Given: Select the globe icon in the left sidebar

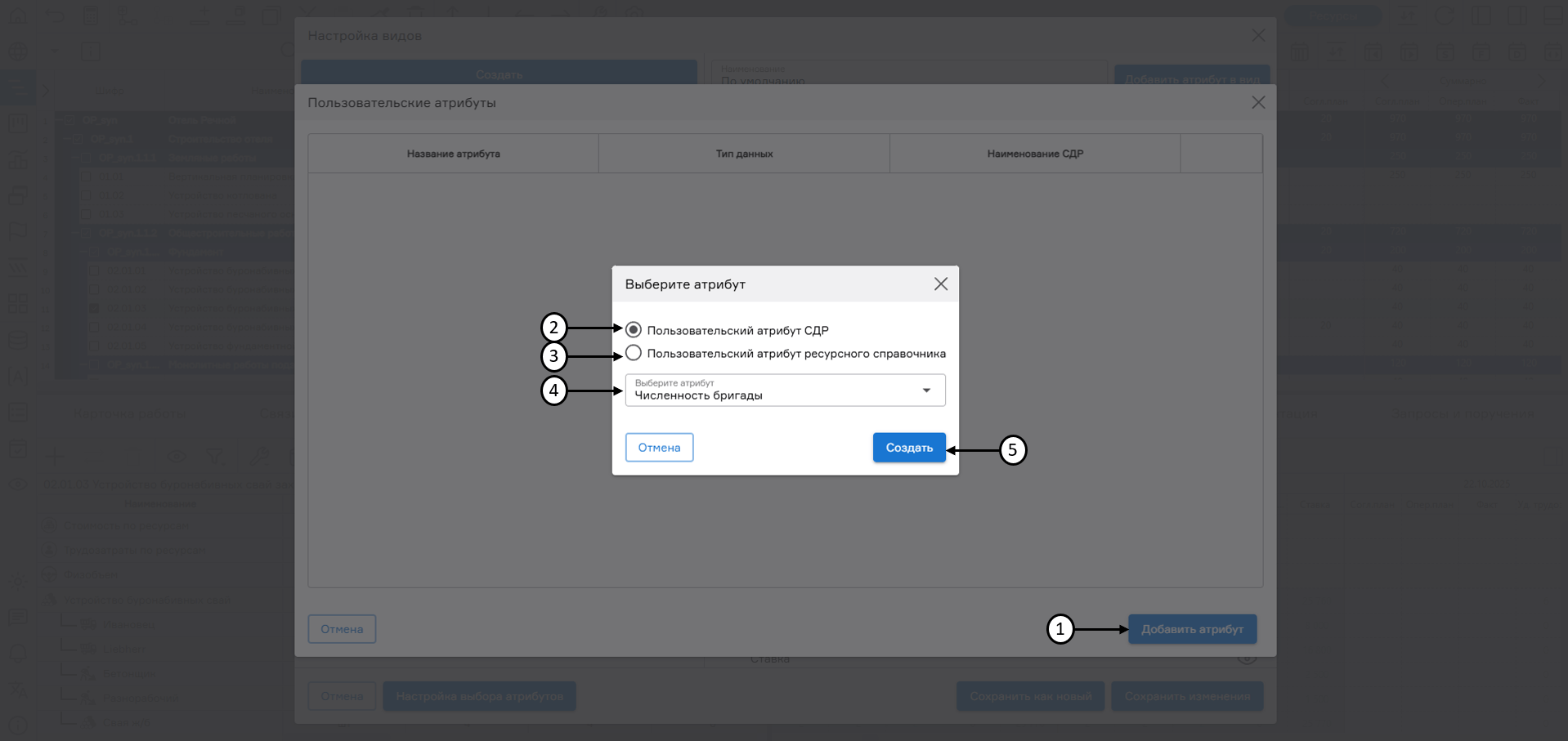Looking at the screenshot, I should (x=18, y=51).
